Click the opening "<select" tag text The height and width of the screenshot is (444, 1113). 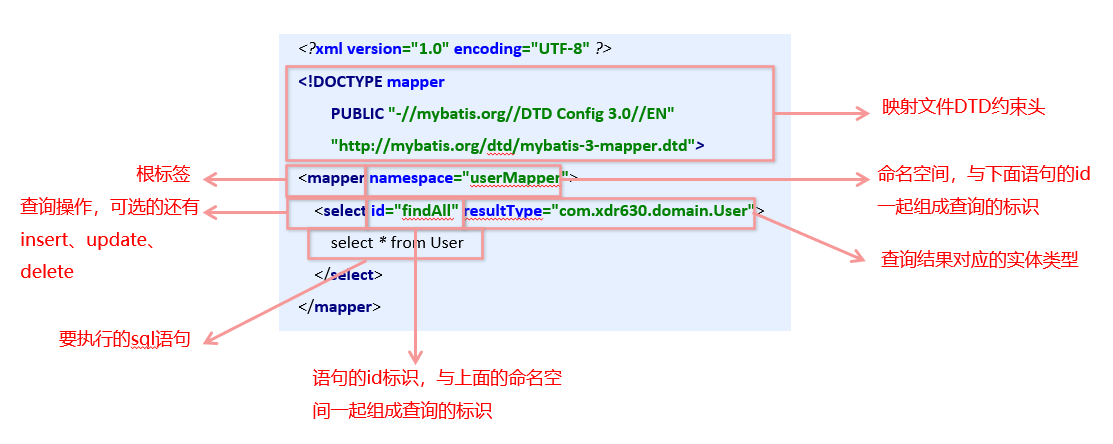click(x=340, y=211)
